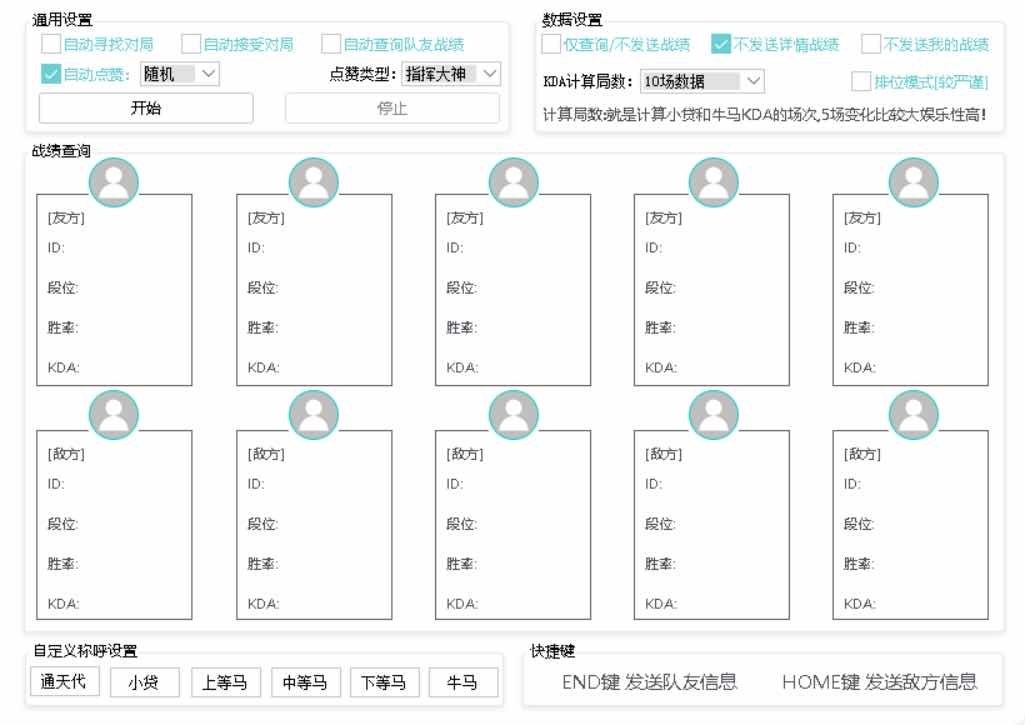
Task: Enable the 自动寻找对局 checkbox
Action: [51, 44]
